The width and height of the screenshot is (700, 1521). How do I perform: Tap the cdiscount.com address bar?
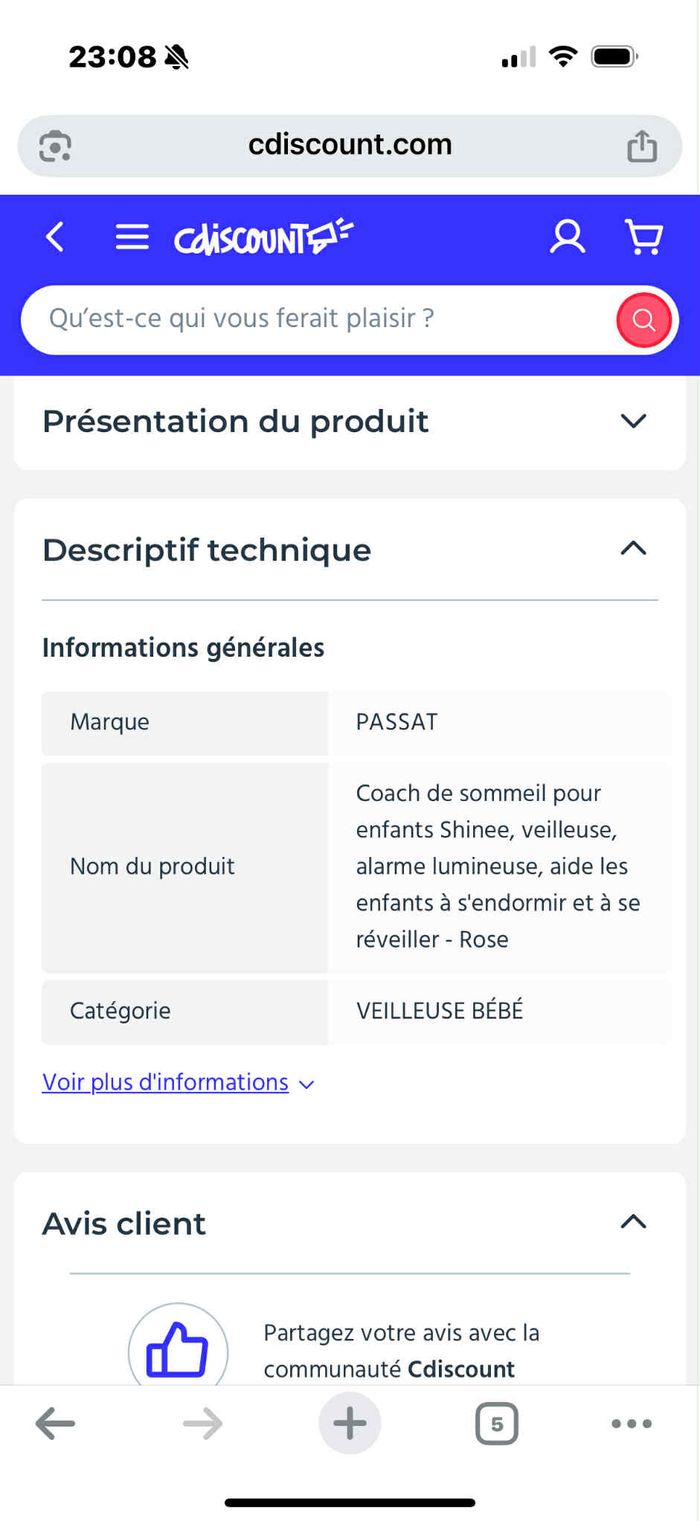350,146
